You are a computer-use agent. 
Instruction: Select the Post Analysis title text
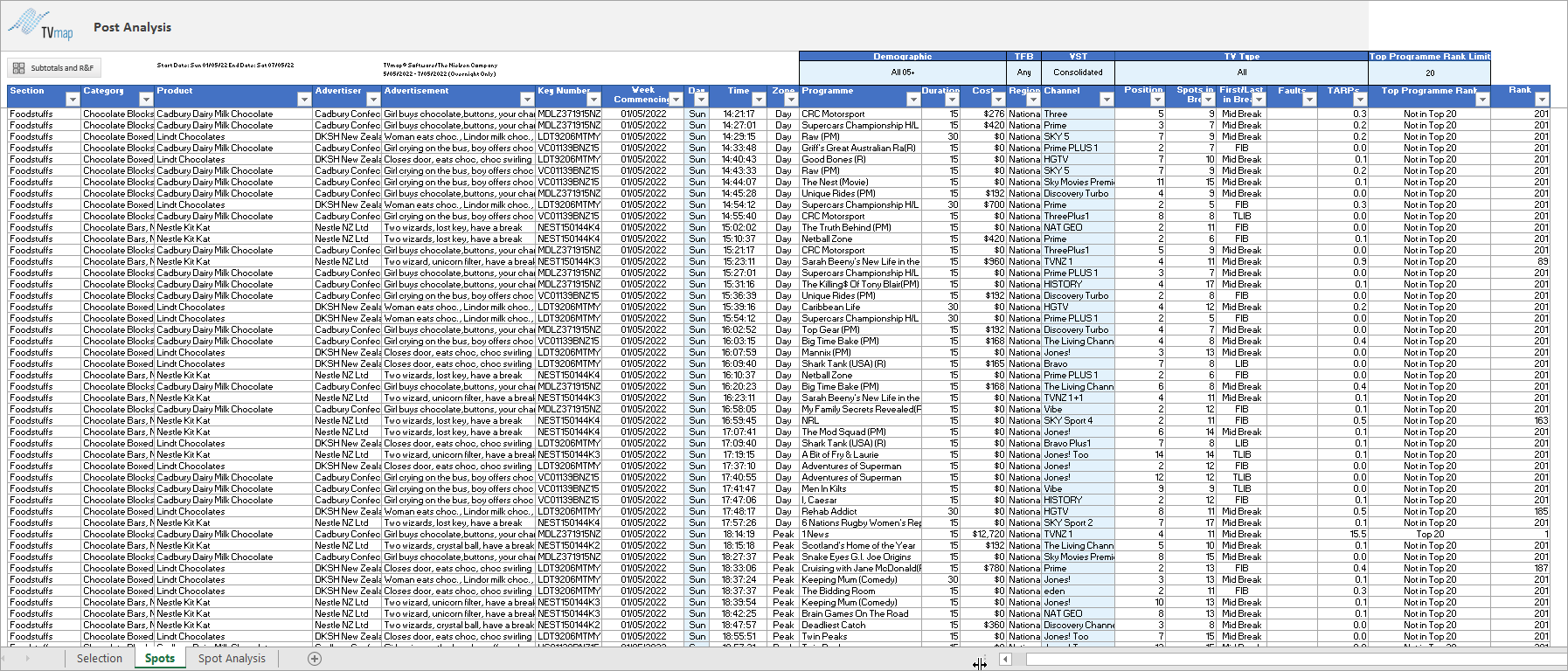133,27
